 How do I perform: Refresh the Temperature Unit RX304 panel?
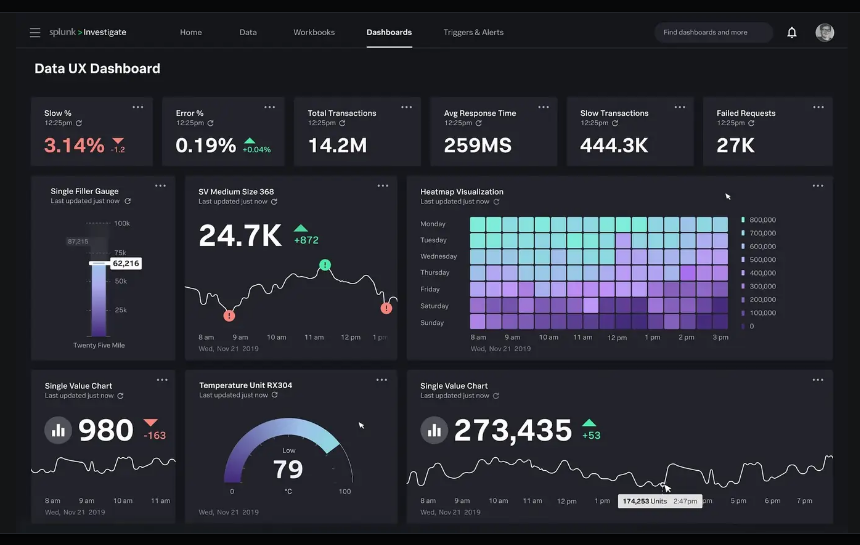[275, 395]
